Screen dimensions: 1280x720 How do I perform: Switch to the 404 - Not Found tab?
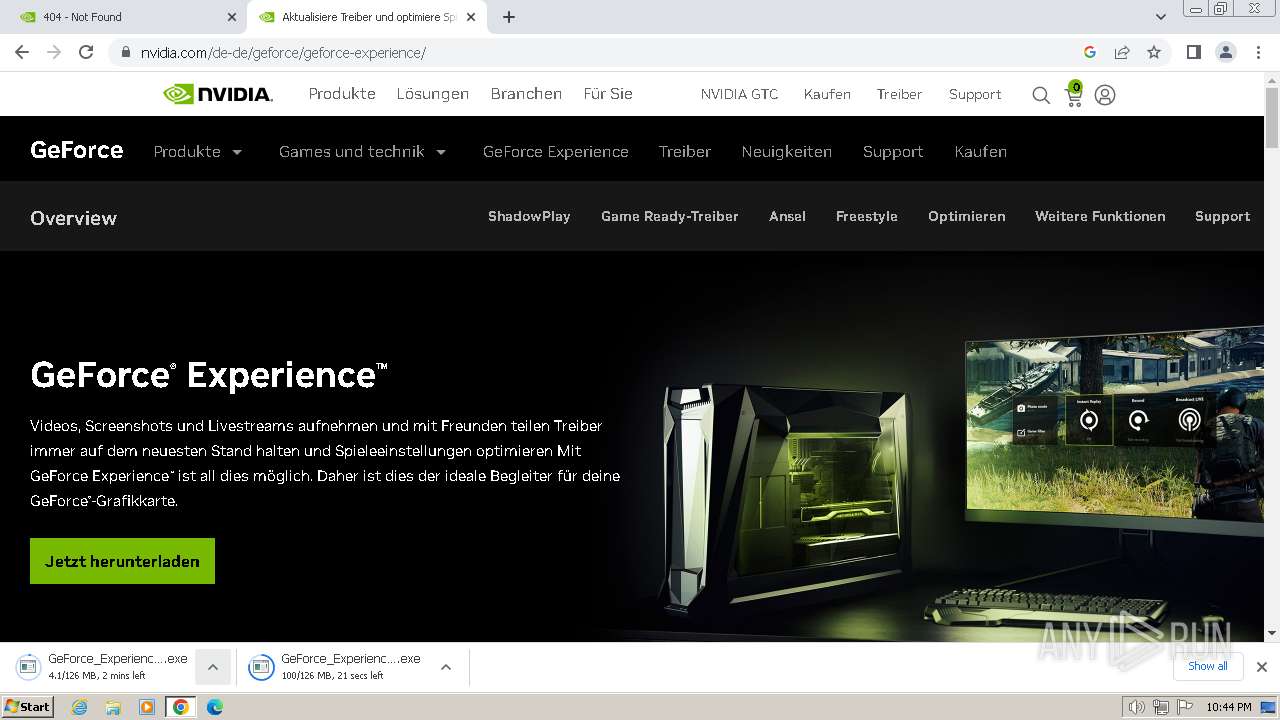click(122, 17)
